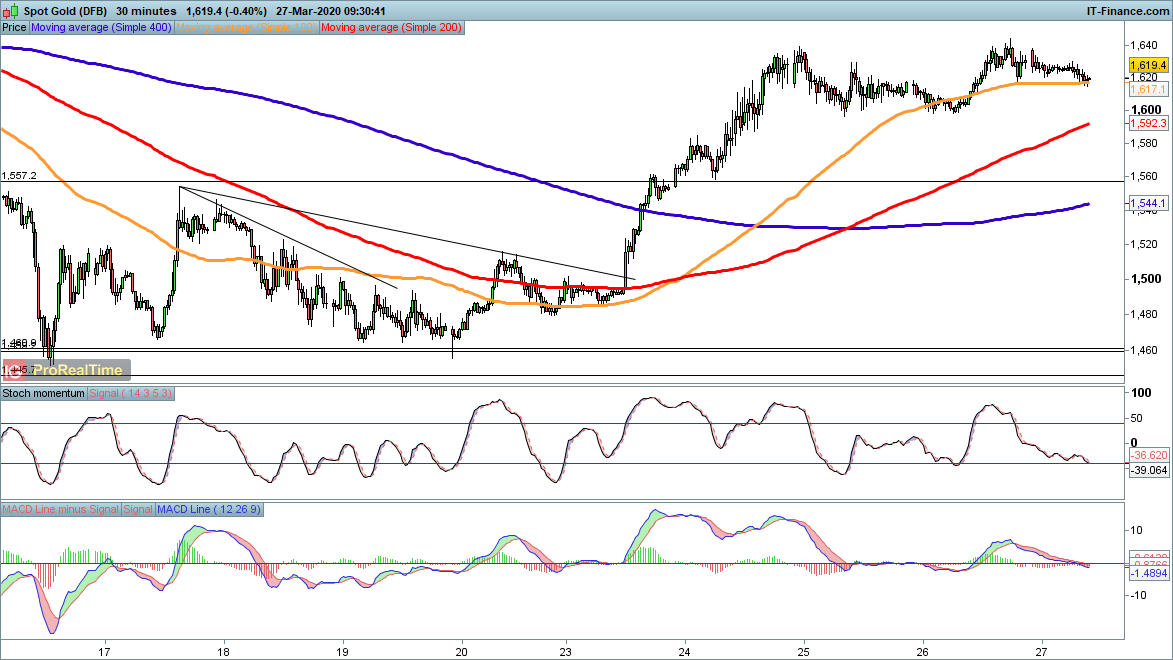Click date 23 on the time axis
1173x660 pixels.
click(566, 652)
